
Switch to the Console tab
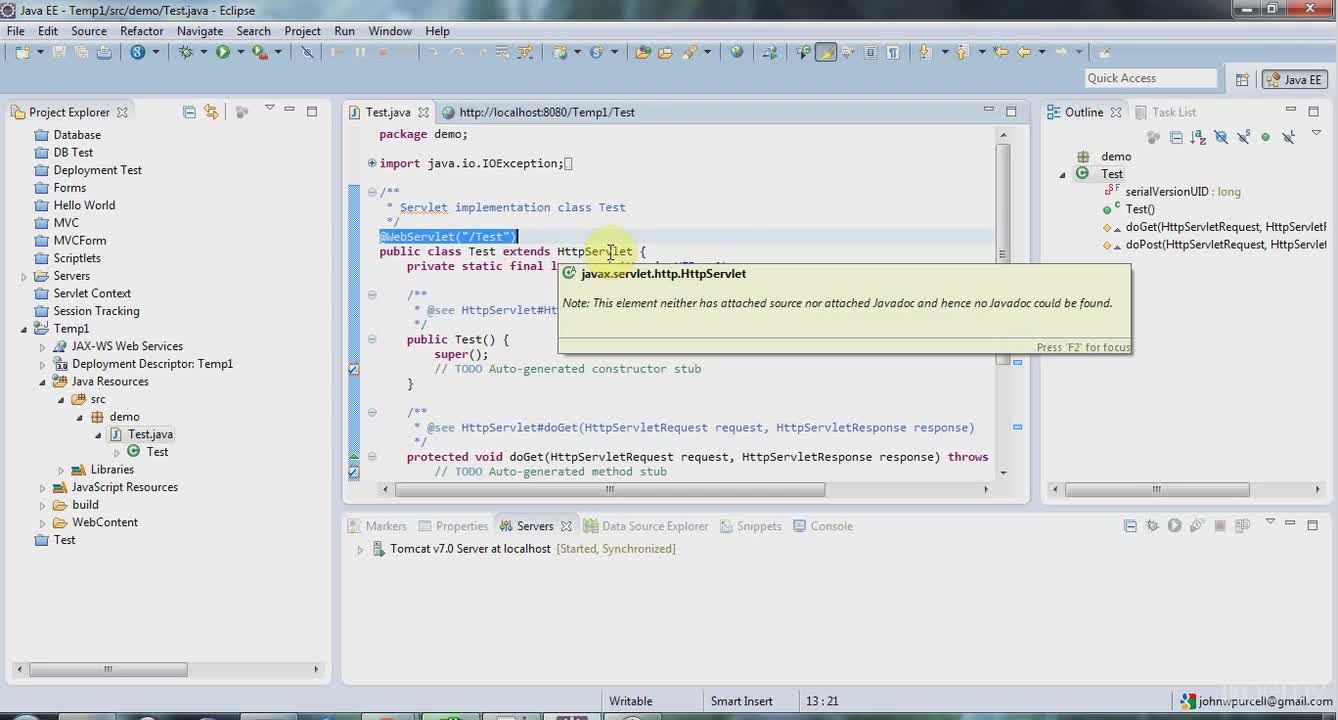pos(822,526)
